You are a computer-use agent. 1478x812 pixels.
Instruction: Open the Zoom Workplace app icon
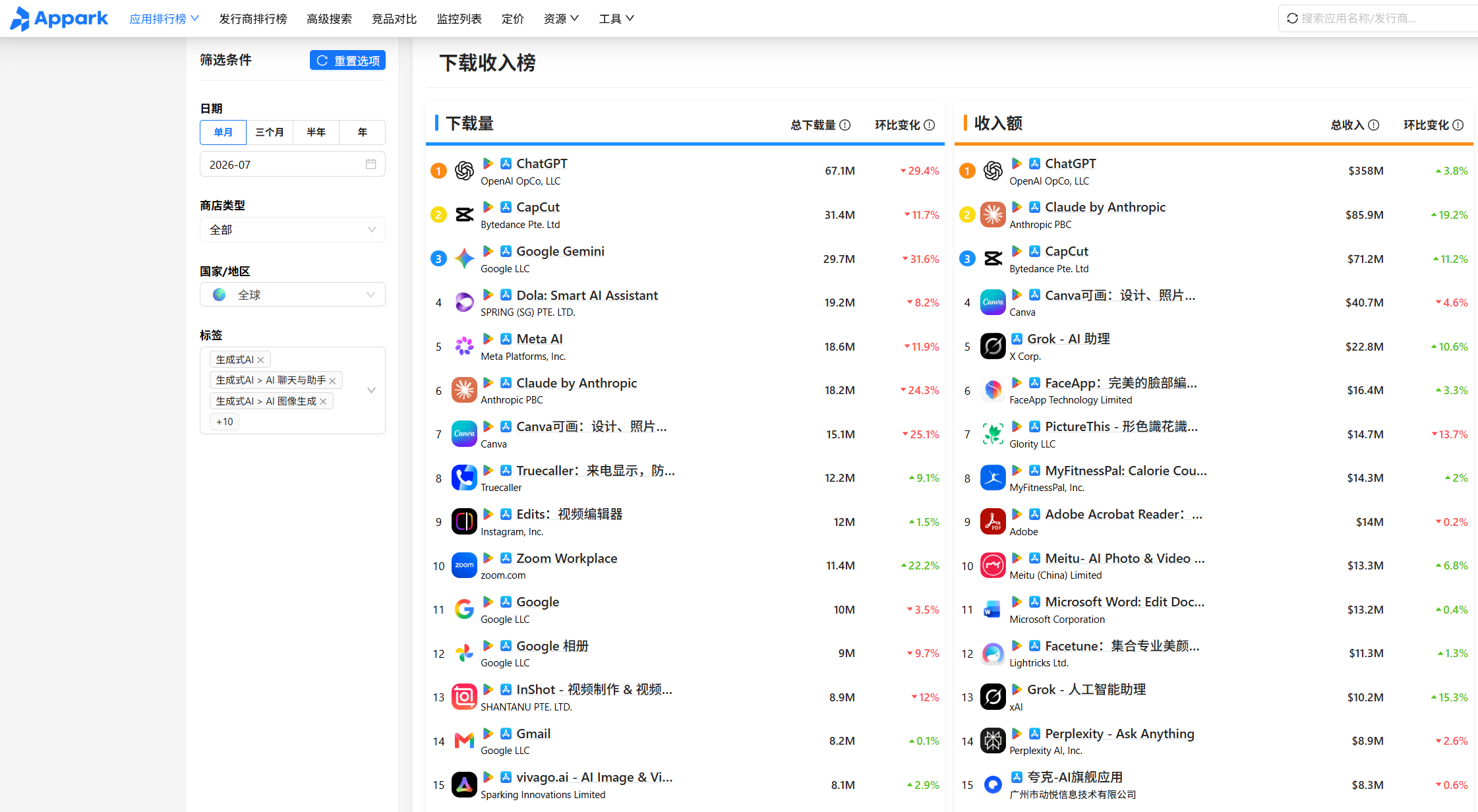point(464,565)
